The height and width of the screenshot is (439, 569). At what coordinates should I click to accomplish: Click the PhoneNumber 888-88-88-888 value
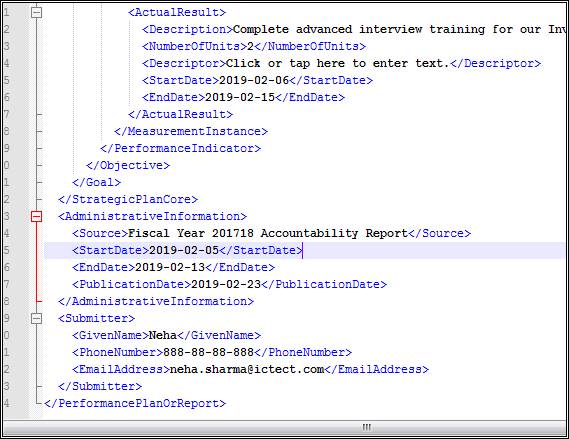pyautogui.click(x=208, y=352)
